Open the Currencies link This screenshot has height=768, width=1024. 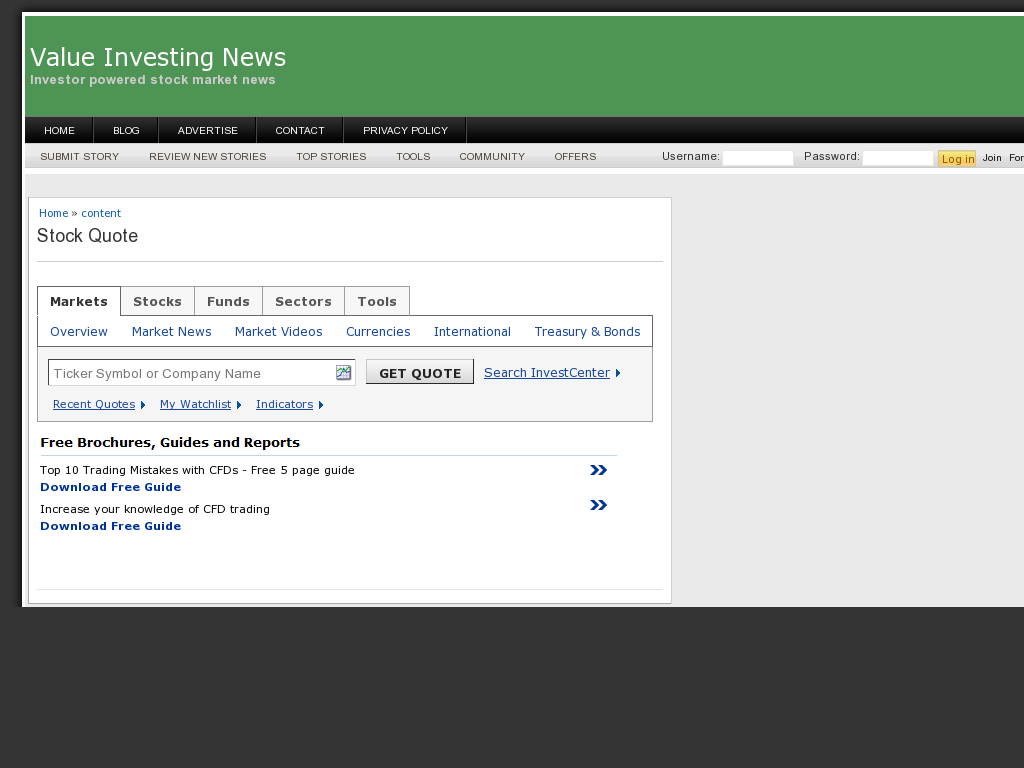378,332
